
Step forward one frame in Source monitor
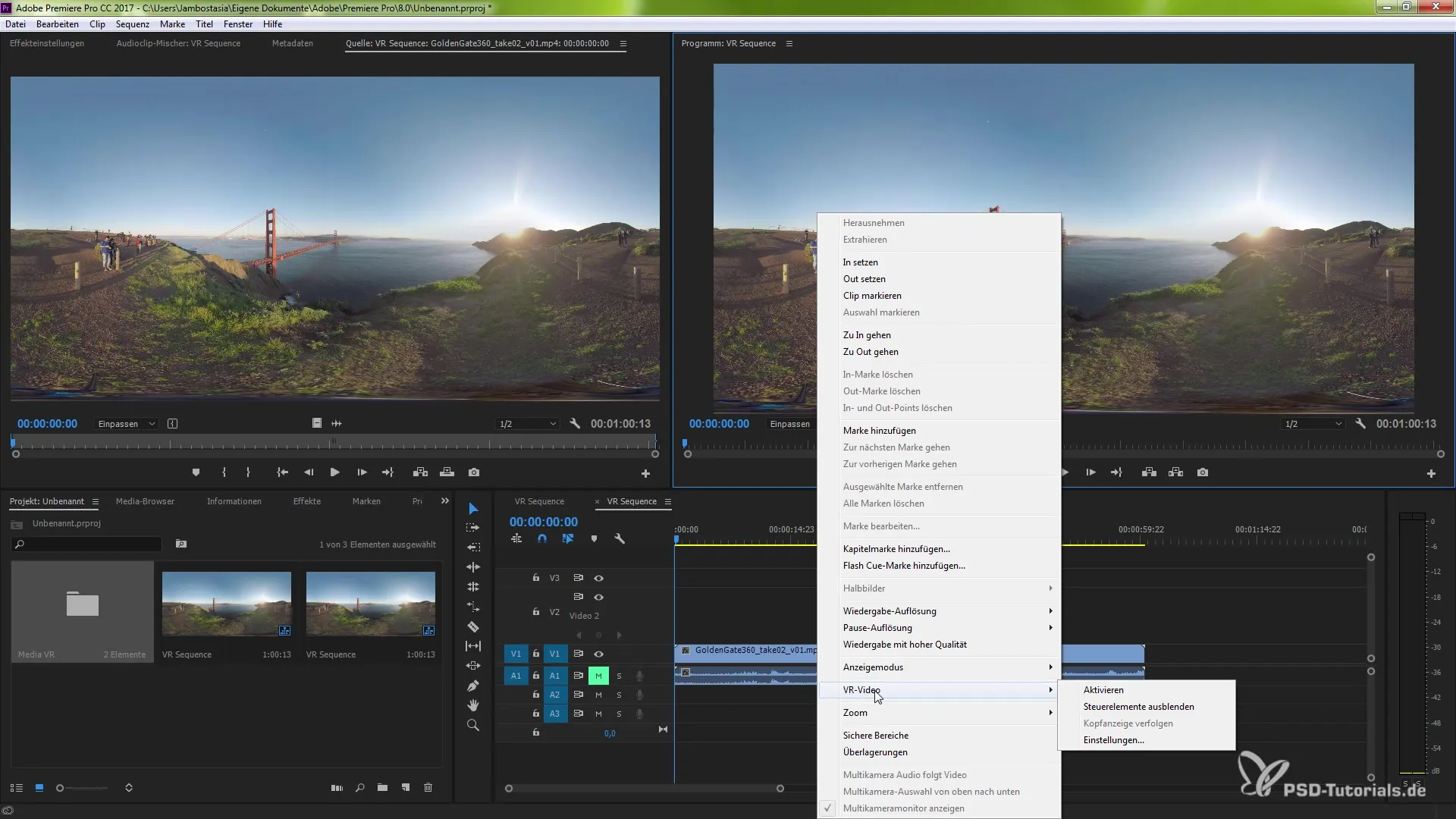(x=362, y=472)
